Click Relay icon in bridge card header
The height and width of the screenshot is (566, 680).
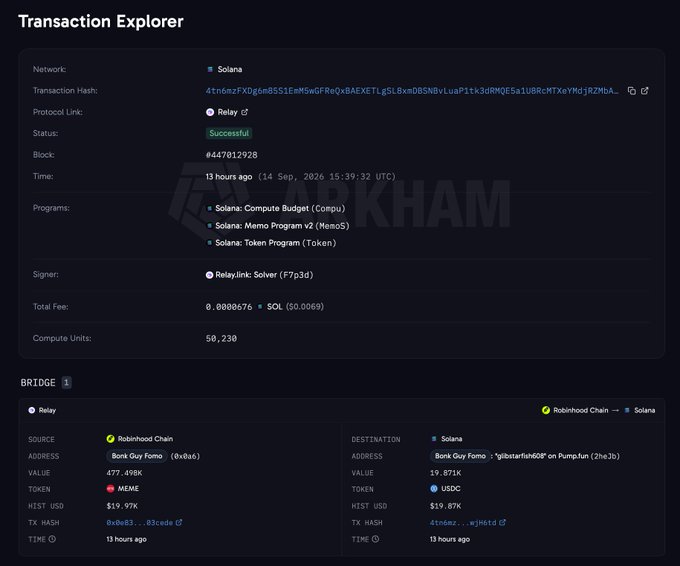32,410
